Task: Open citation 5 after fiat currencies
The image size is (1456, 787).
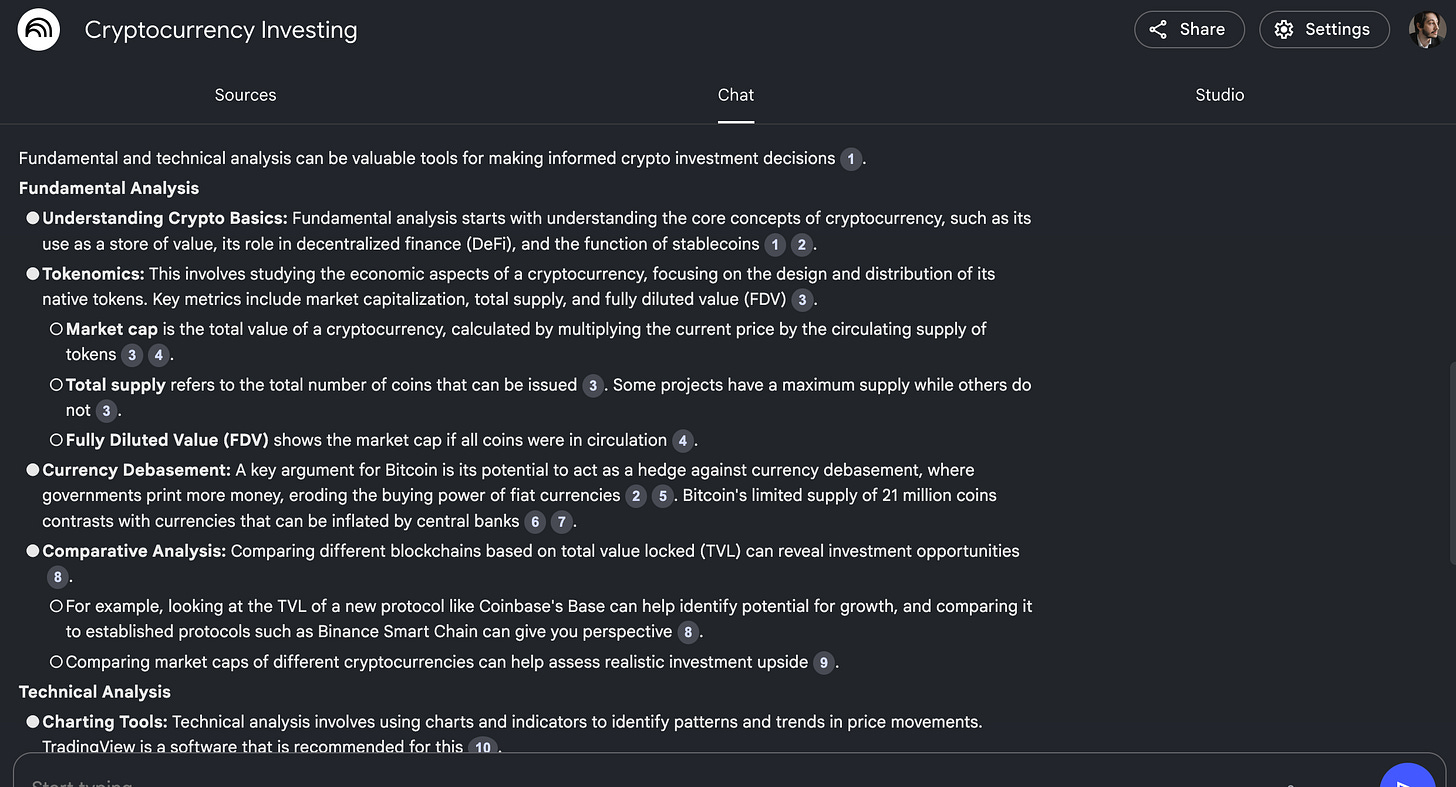Action: [x=662, y=496]
